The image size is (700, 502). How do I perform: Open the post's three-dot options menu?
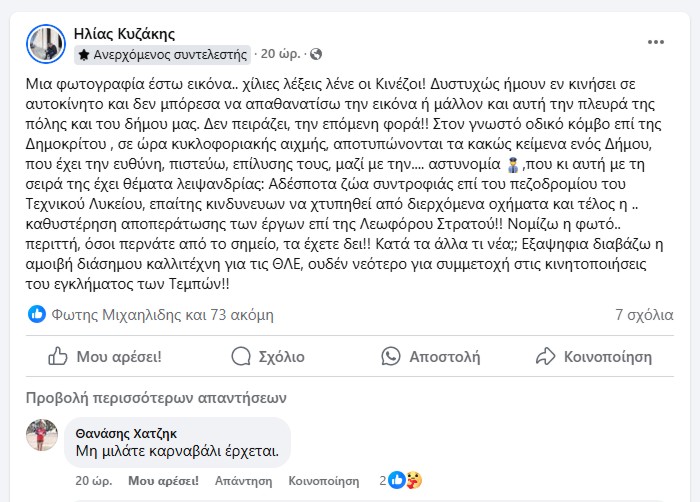coord(655,42)
